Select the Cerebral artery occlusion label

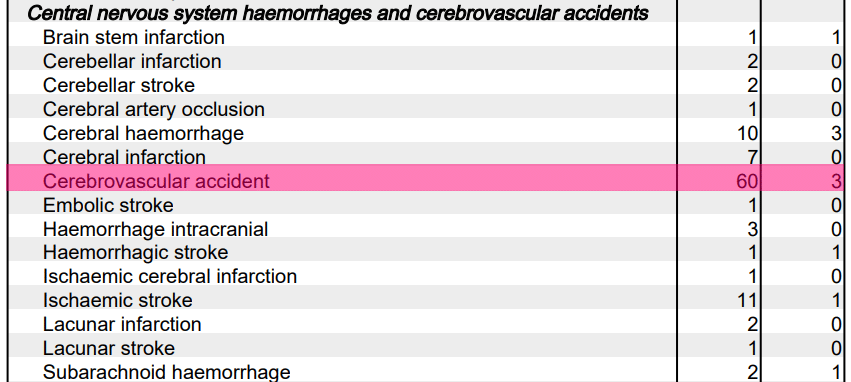pyautogui.click(x=154, y=109)
